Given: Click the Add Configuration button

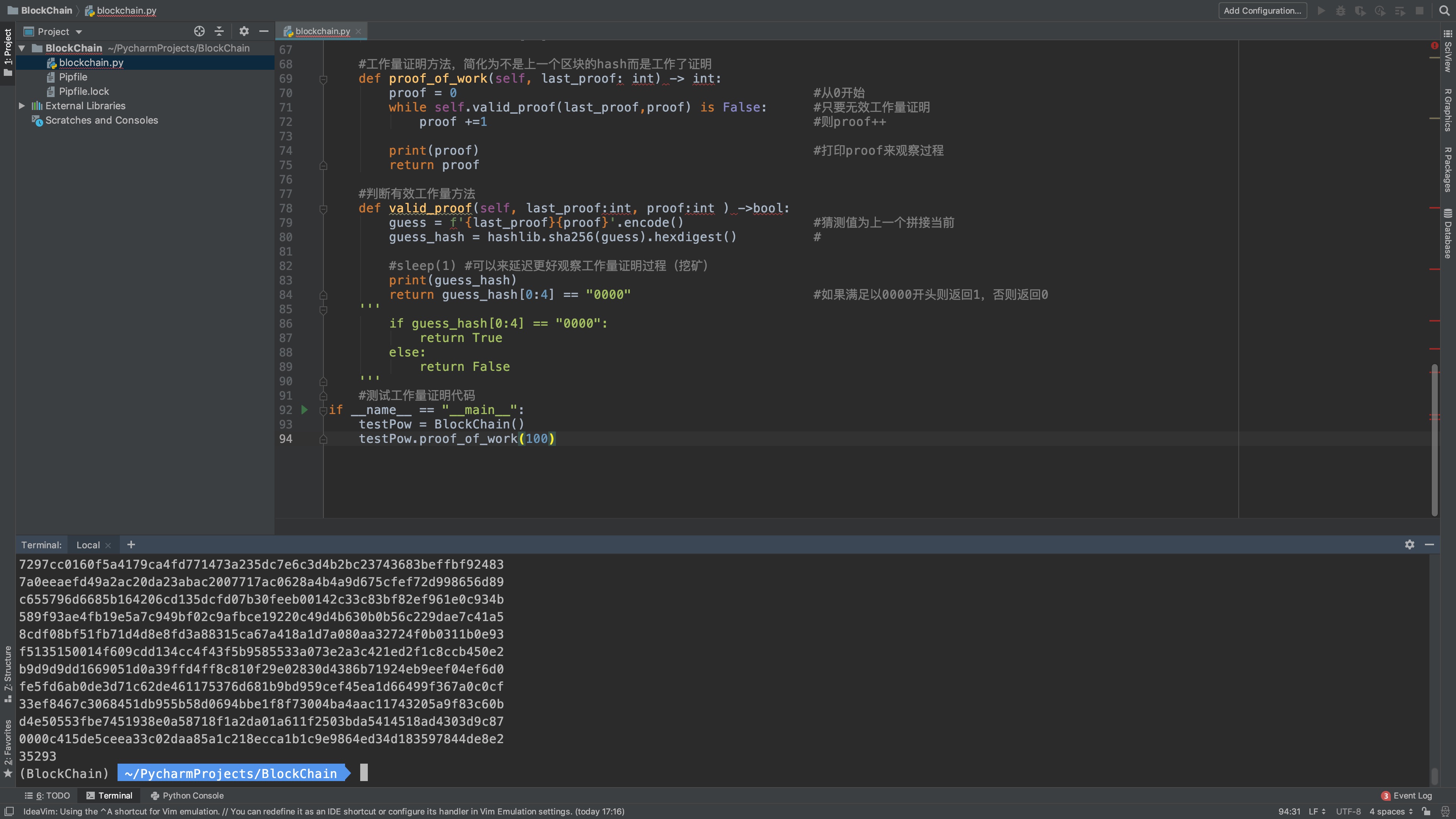Looking at the screenshot, I should [x=1262, y=10].
